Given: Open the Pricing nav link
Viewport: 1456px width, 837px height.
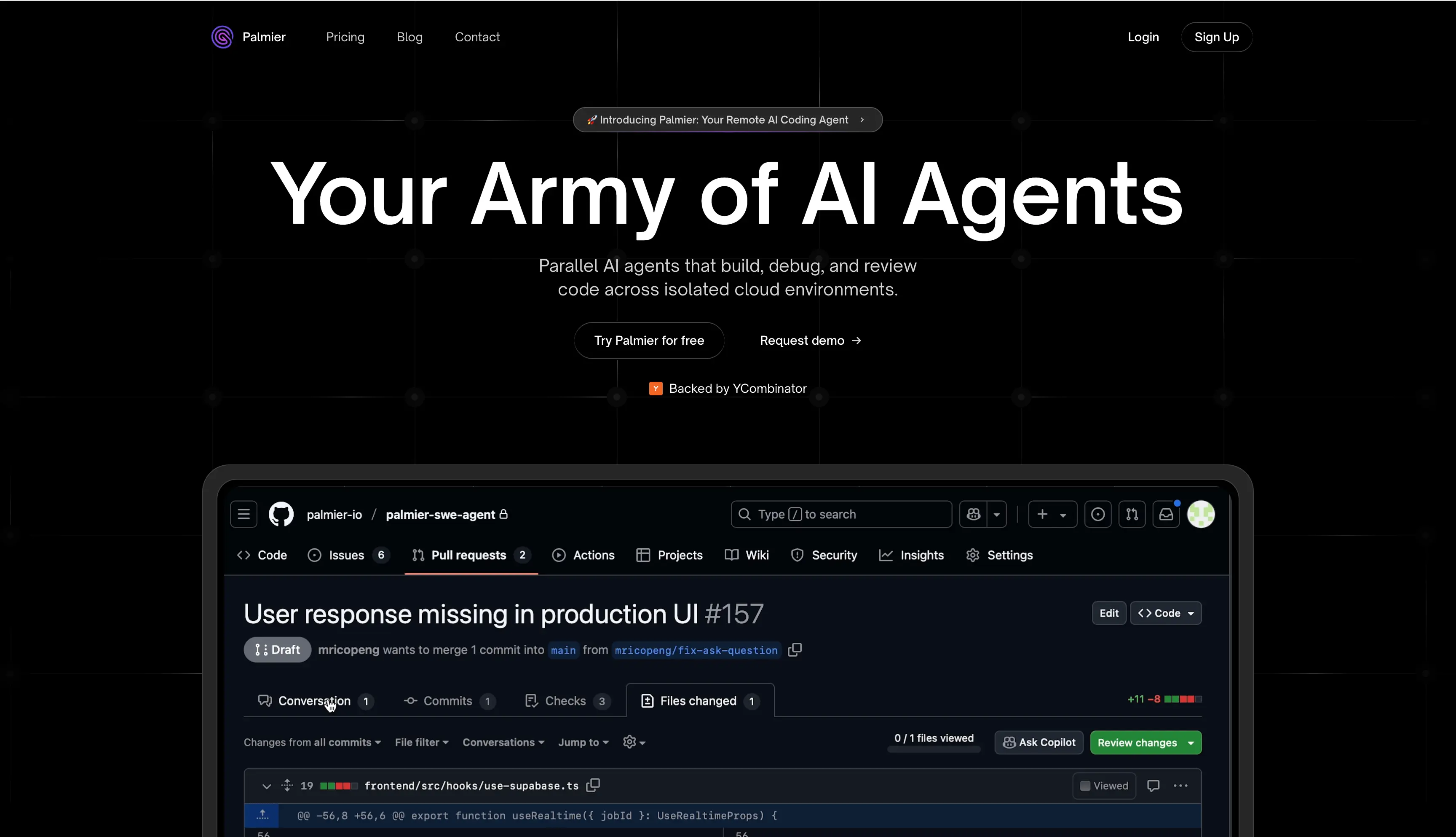Looking at the screenshot, I should (x=345, y=37).
